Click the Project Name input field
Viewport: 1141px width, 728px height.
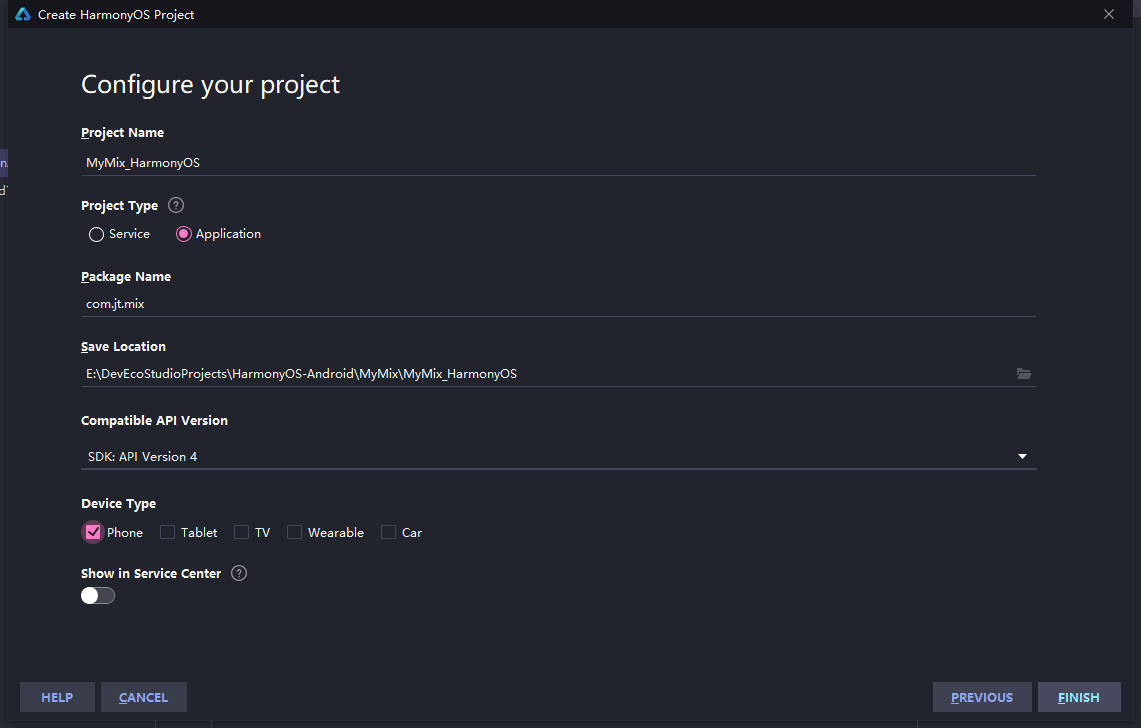(x=558, y=162)
